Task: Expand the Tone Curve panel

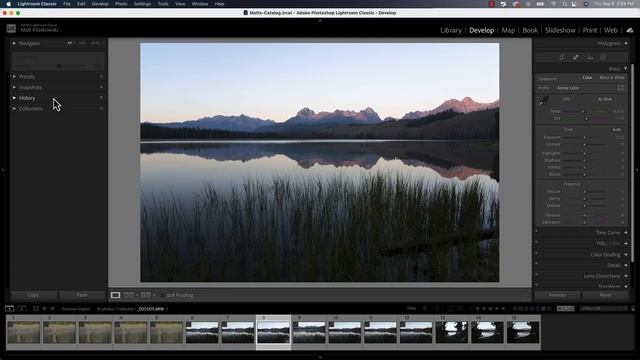Action: [625, 233]
